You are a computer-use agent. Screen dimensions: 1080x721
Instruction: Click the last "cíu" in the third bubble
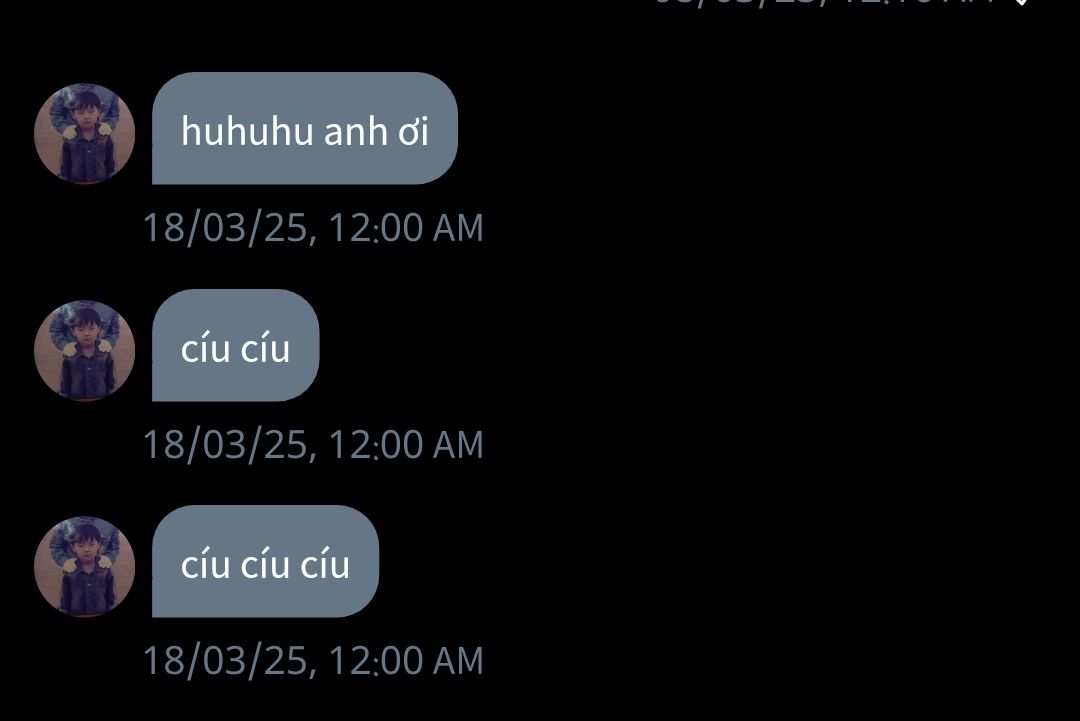[325, 564]
